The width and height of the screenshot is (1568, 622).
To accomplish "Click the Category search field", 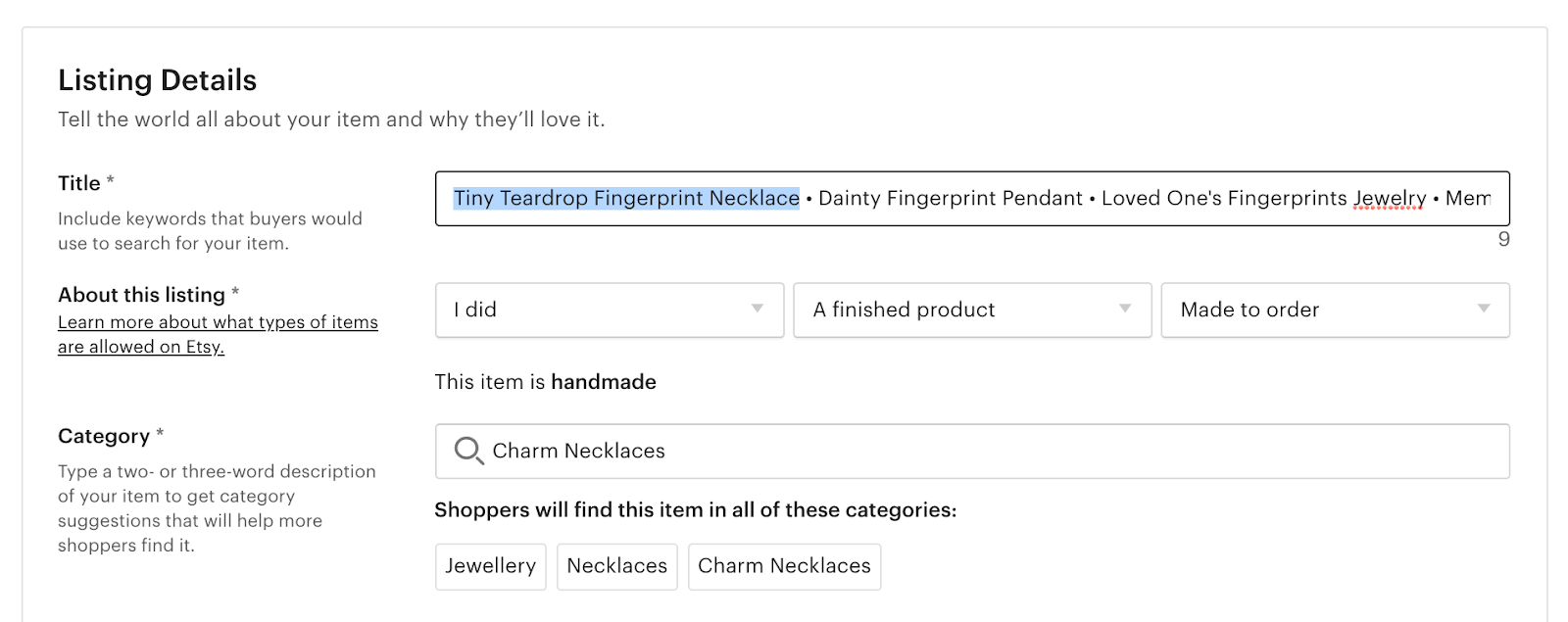I will click(x=972, y=452).
